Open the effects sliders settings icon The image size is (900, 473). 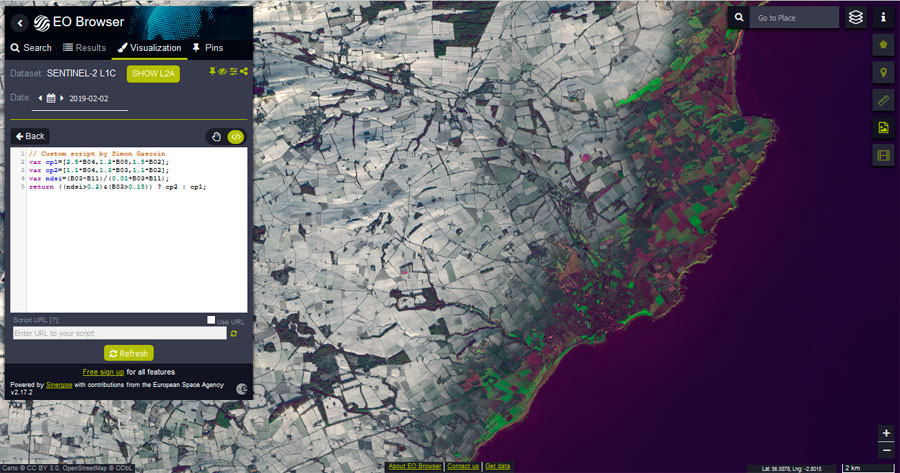pos(233,71)
